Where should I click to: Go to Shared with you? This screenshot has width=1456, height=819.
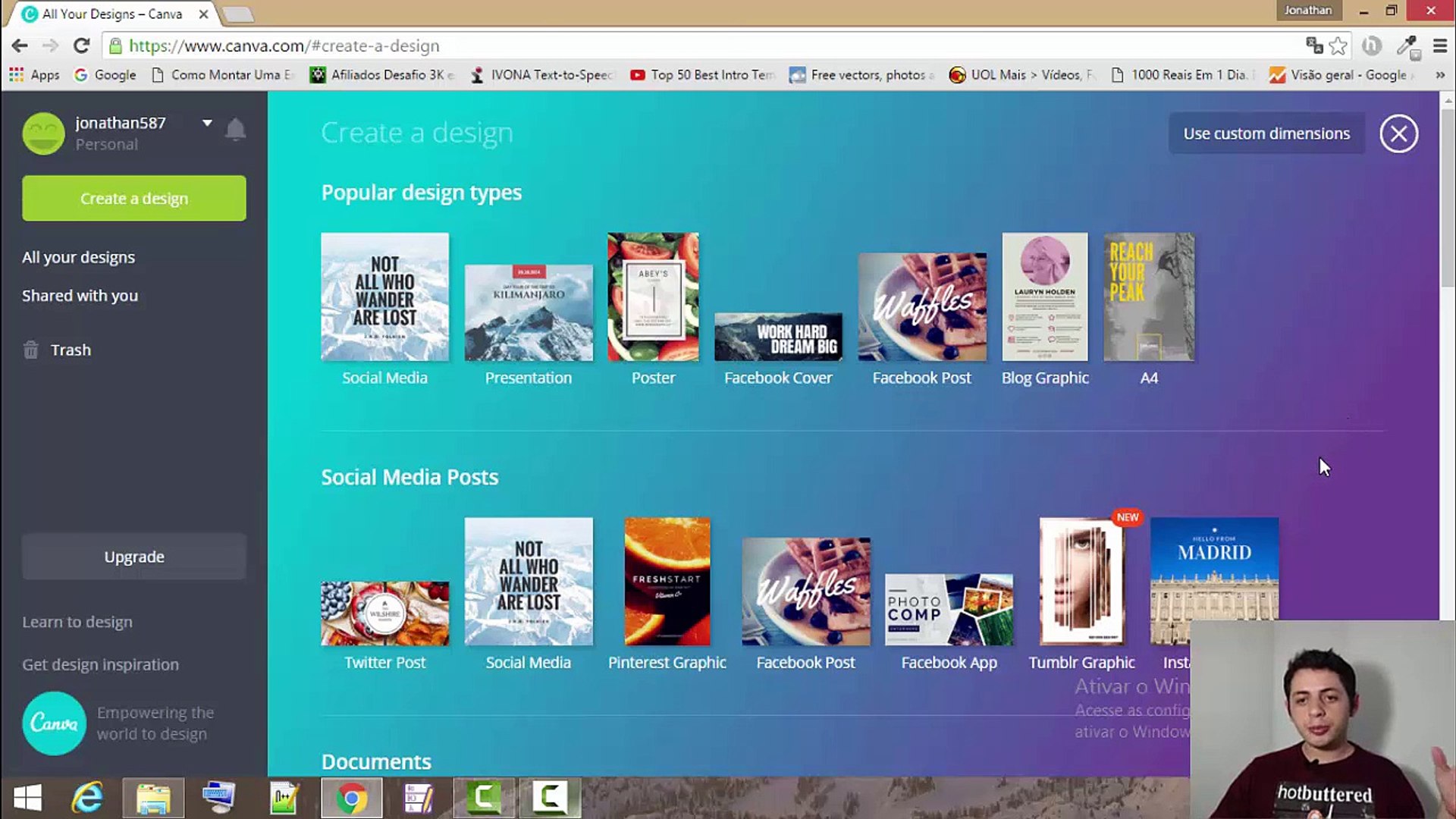pos(80,297)
